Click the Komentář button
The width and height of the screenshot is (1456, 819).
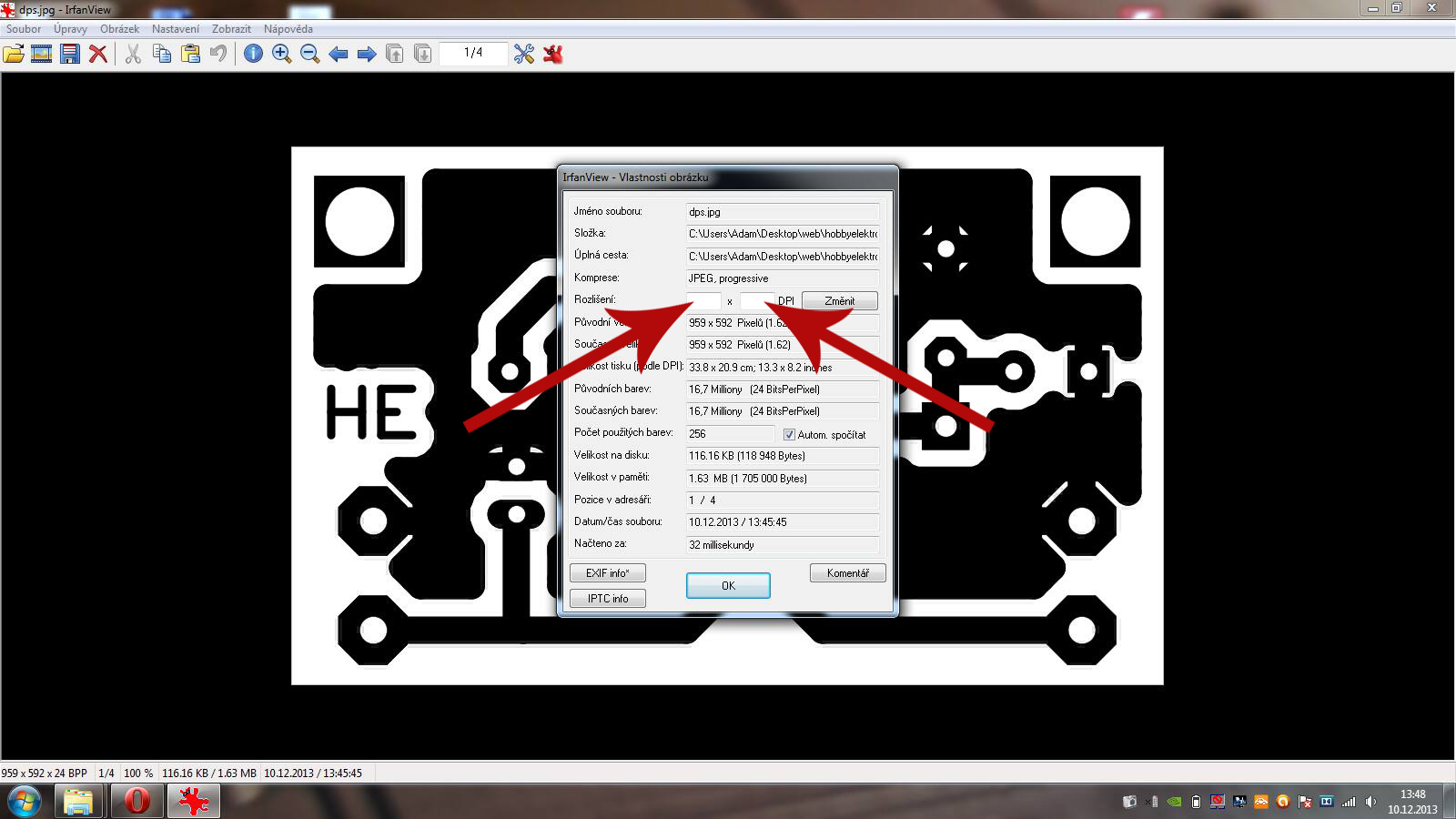pyautogui.click(x=847, y=572)
